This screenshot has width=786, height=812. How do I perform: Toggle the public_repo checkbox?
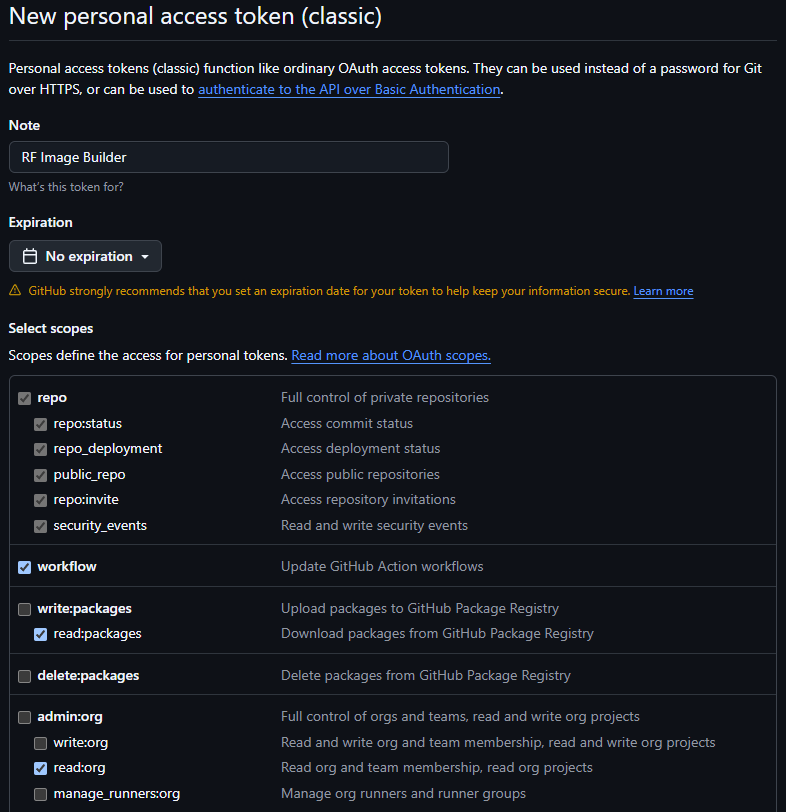point(41,475)
